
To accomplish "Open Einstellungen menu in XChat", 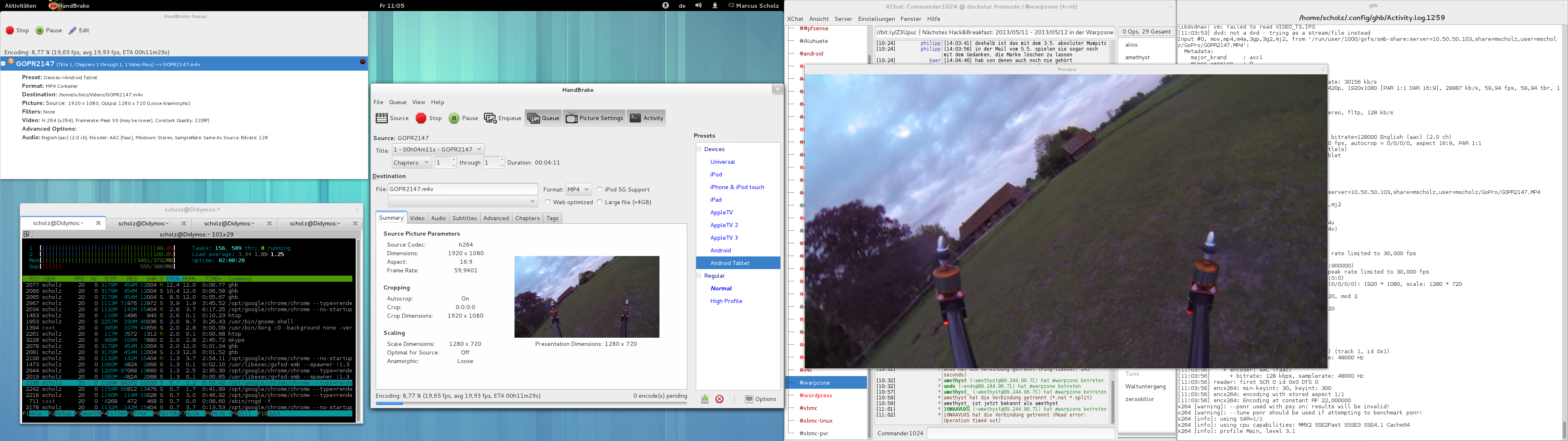I will pos(876,19).
